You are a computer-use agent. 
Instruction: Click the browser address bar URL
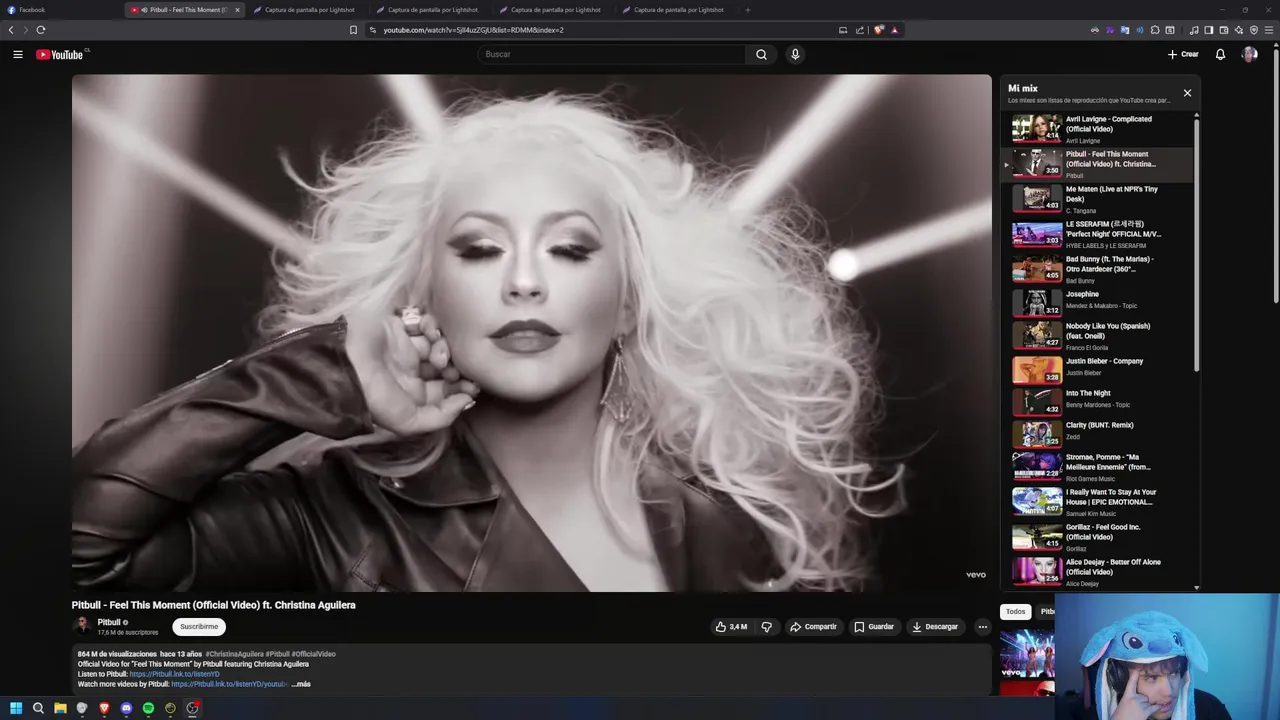473,30
